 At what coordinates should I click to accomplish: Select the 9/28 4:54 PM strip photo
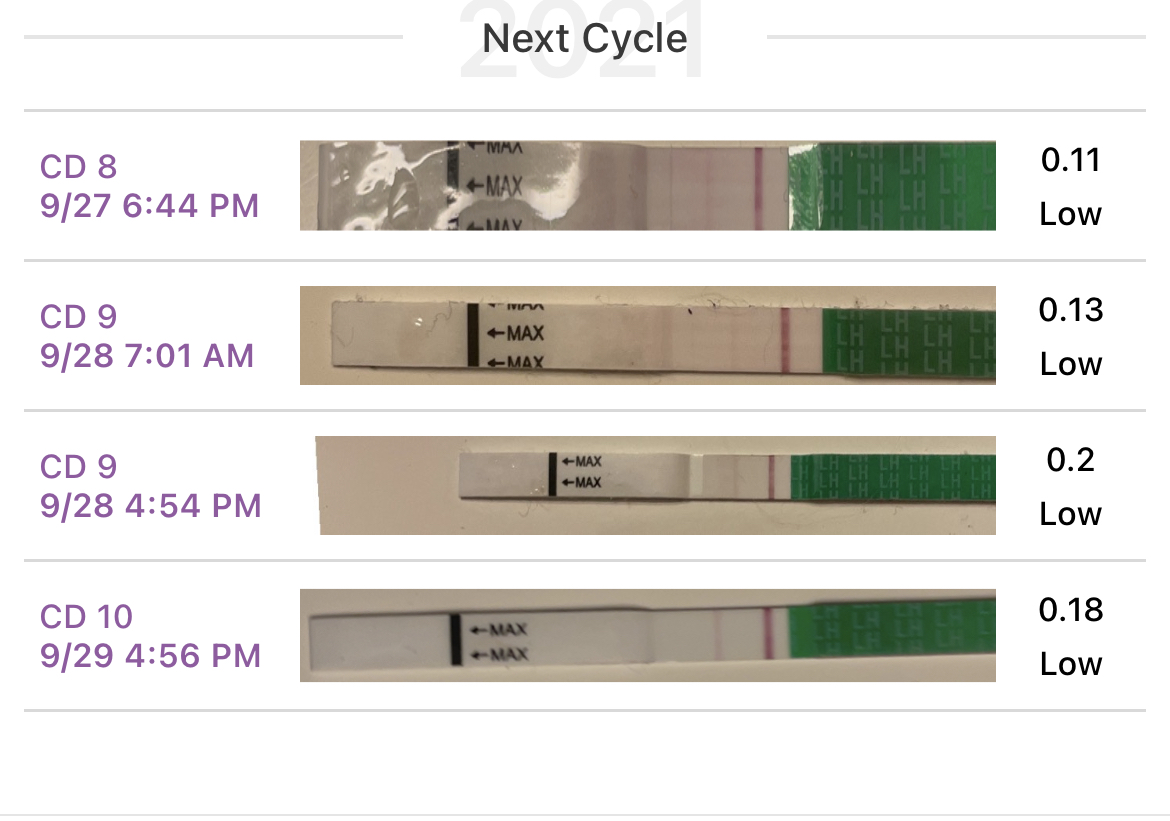click(x=657, y=485)
